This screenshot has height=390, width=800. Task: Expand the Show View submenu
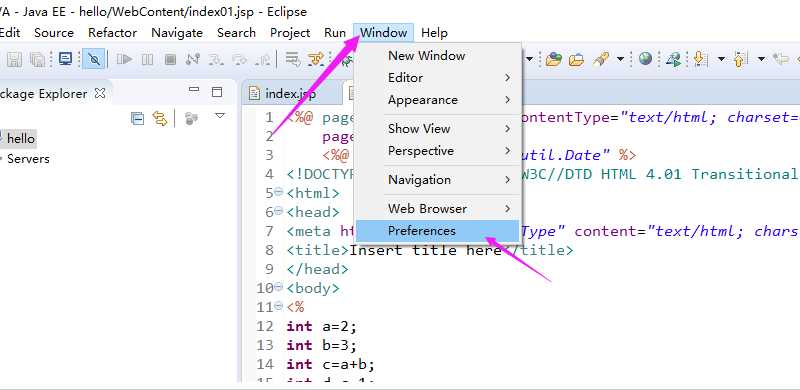point(437,129)
